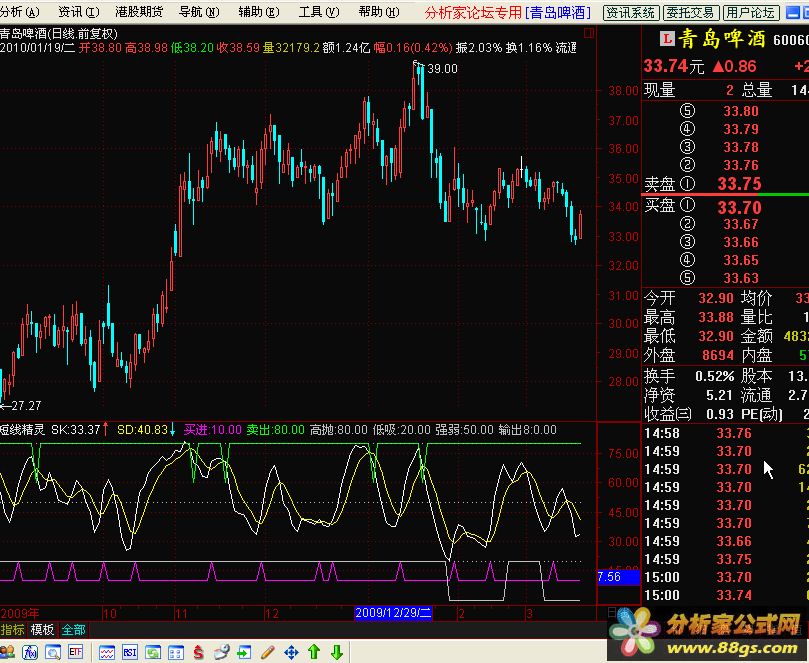Click the 今开 value 32.90
The height and width of the screenshot is (663, 809).
tap(716, 298)
